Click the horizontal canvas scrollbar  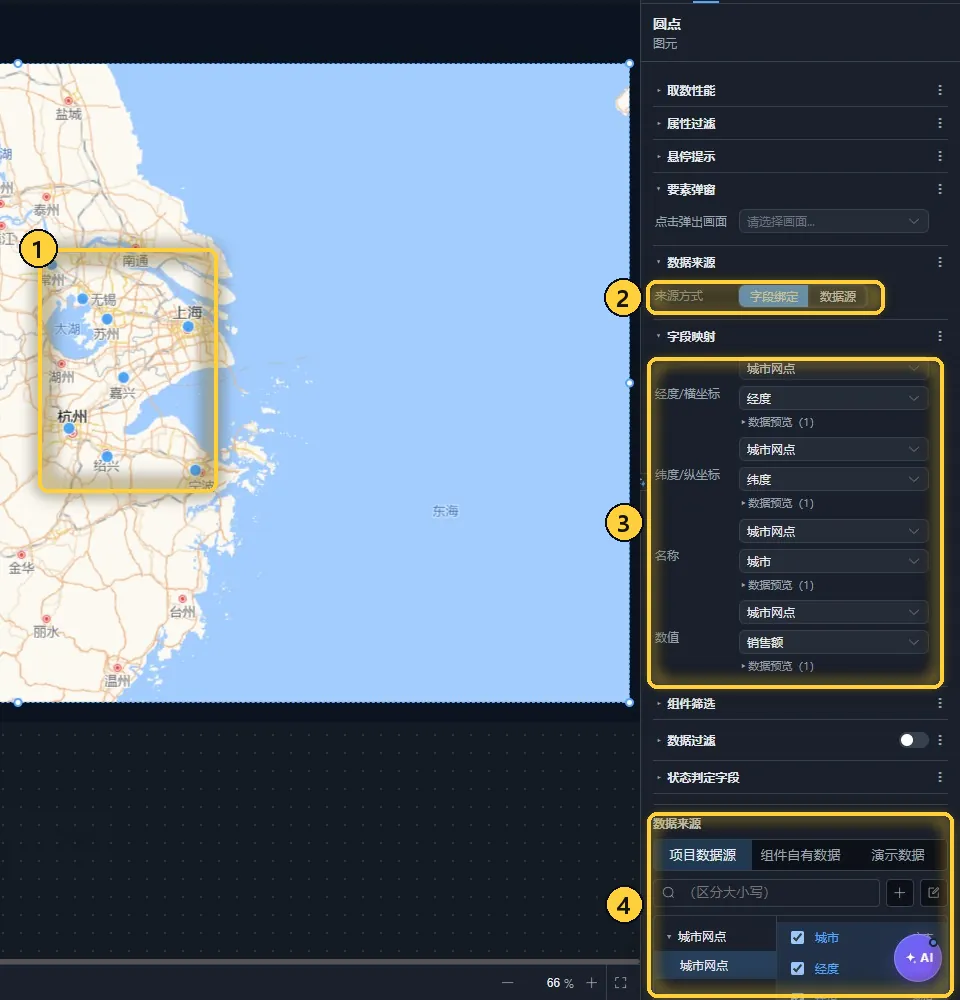319,961
